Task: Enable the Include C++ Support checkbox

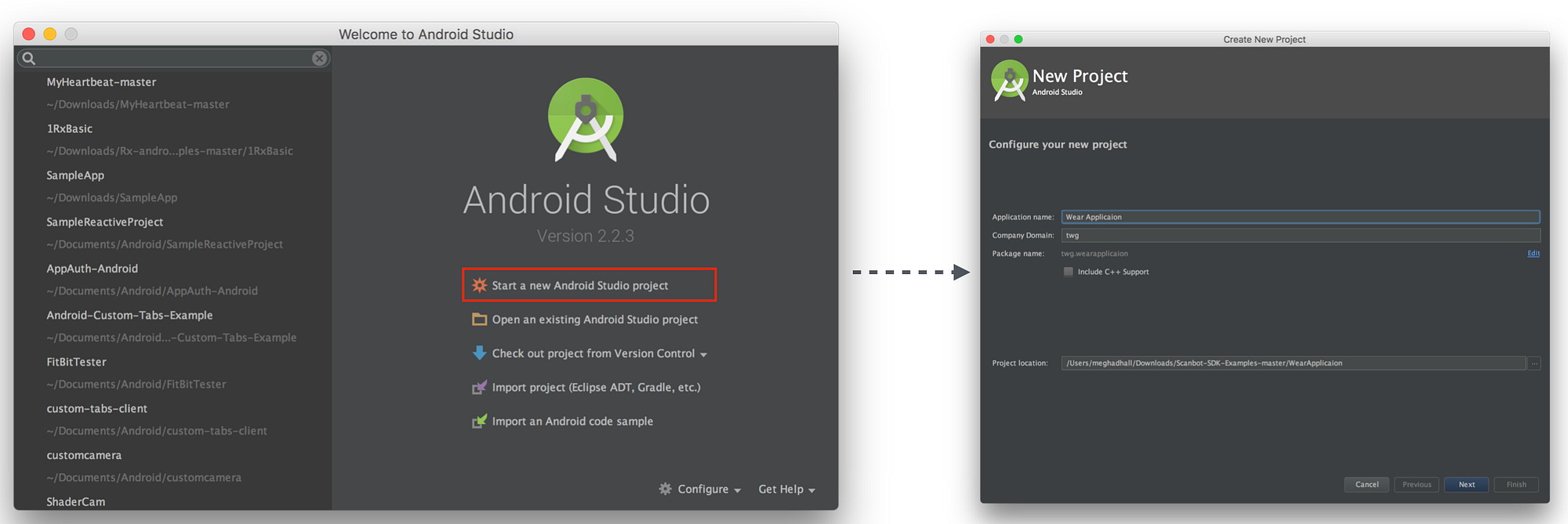Action: pos(1068,272)
